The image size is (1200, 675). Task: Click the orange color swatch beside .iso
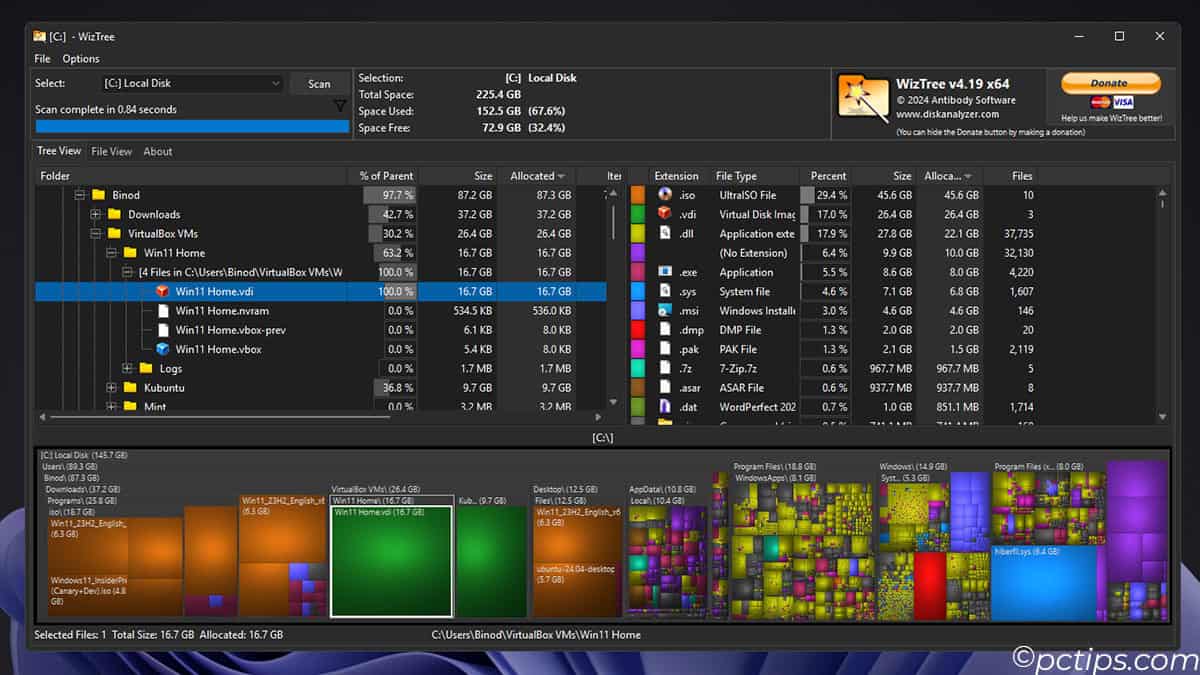coord(637,195)
